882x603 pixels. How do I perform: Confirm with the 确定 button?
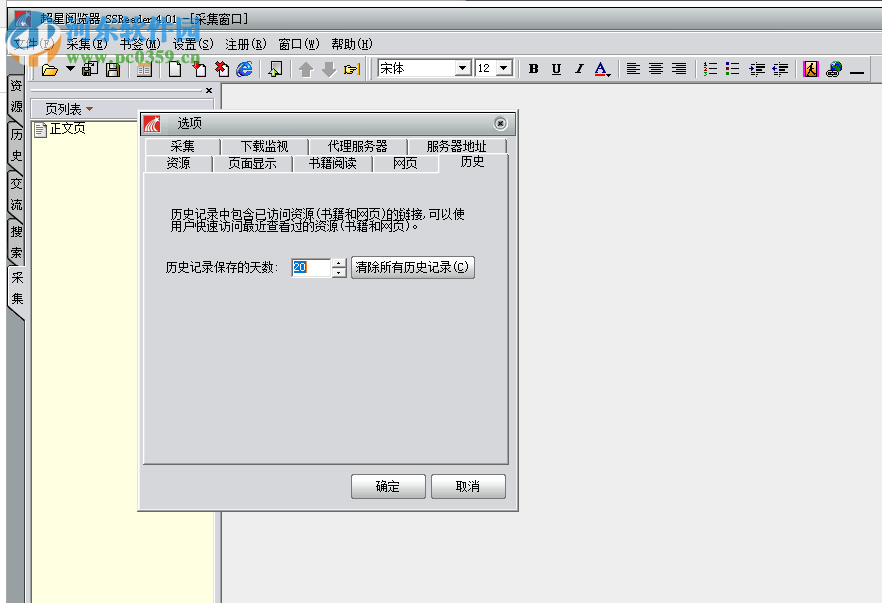[388, 487]
